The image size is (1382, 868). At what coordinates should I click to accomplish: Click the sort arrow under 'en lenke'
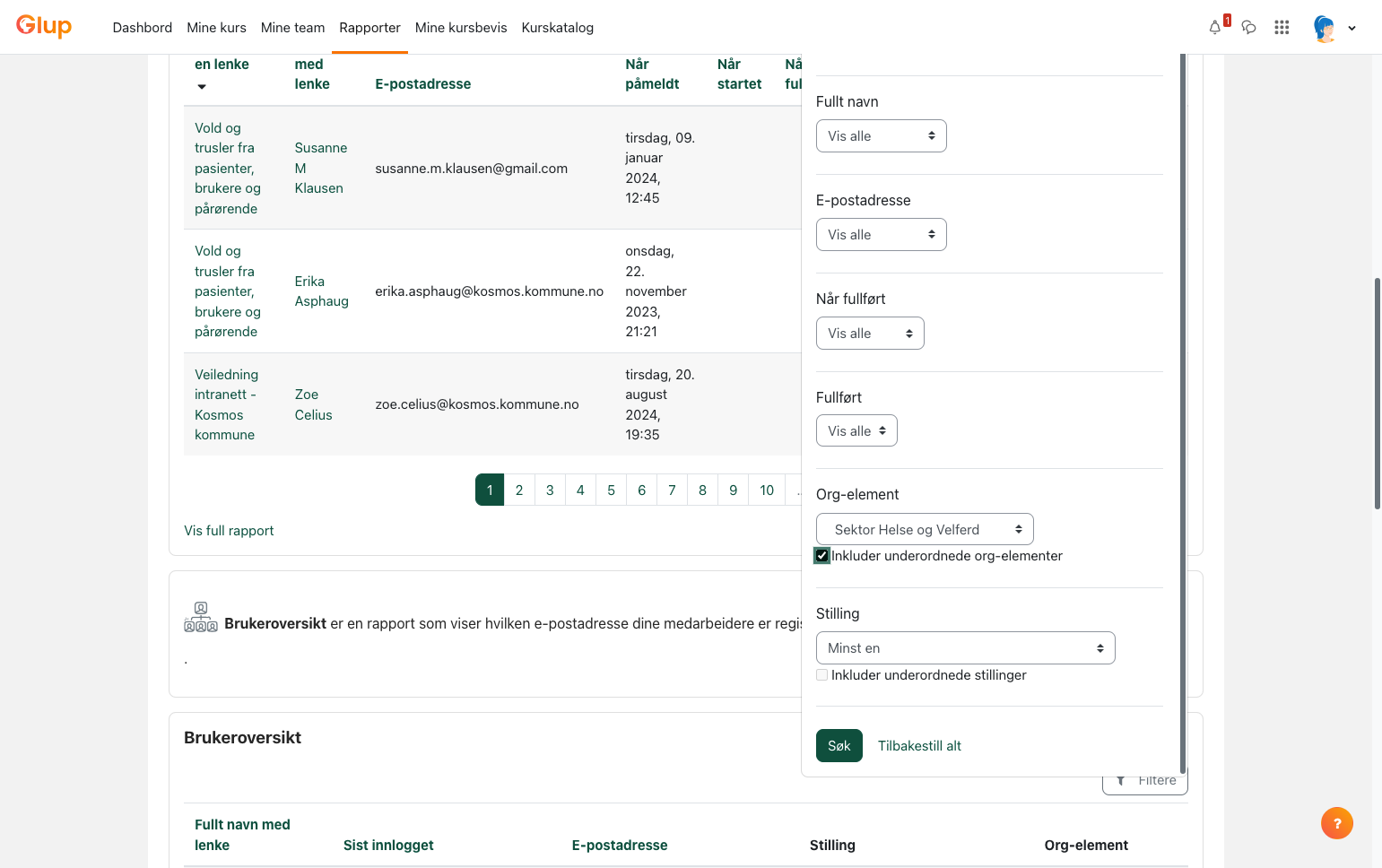202,86
